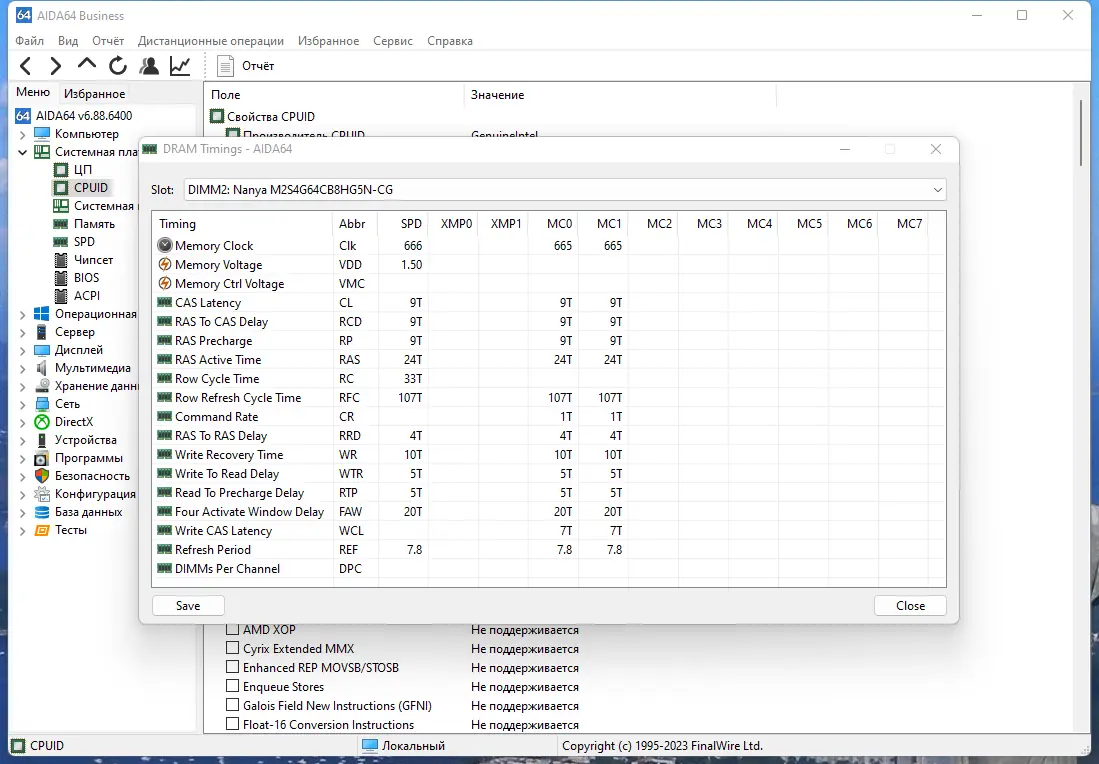Viewport: 1099px width, 764px height.
Task: Expand the Устройства tree node
Action: pos(22,440)
